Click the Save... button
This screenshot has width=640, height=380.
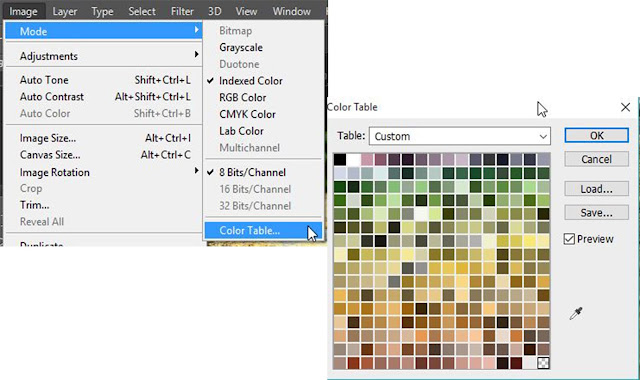pos(596,213)
